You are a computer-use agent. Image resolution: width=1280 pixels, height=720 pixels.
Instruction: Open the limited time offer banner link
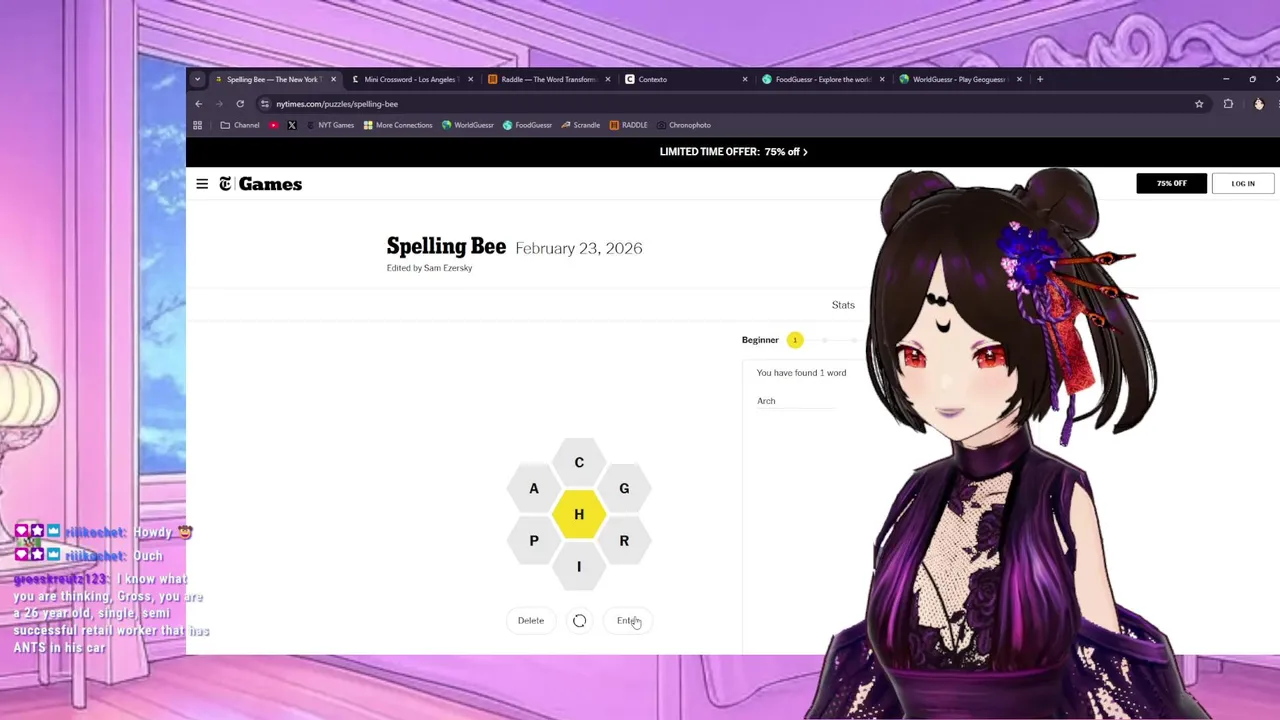coord(733,152)
